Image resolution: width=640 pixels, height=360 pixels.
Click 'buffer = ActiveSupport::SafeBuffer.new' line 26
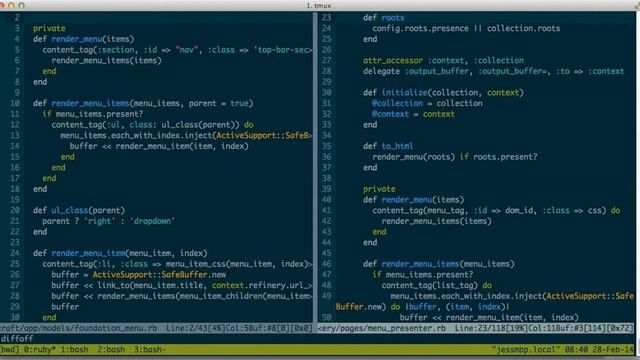click(x=139, y=274)
